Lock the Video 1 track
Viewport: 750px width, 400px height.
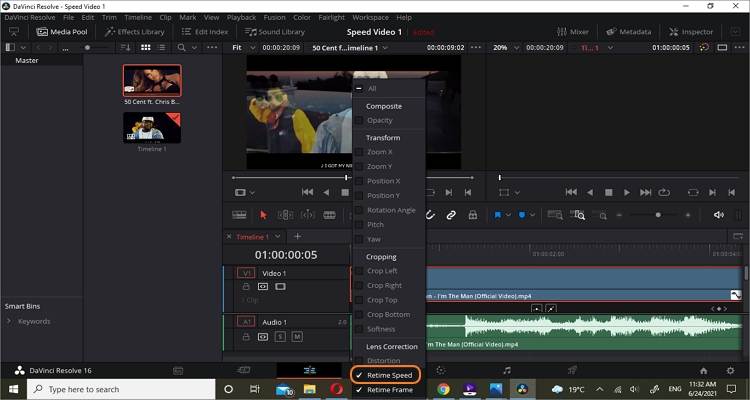coord(246,287)
